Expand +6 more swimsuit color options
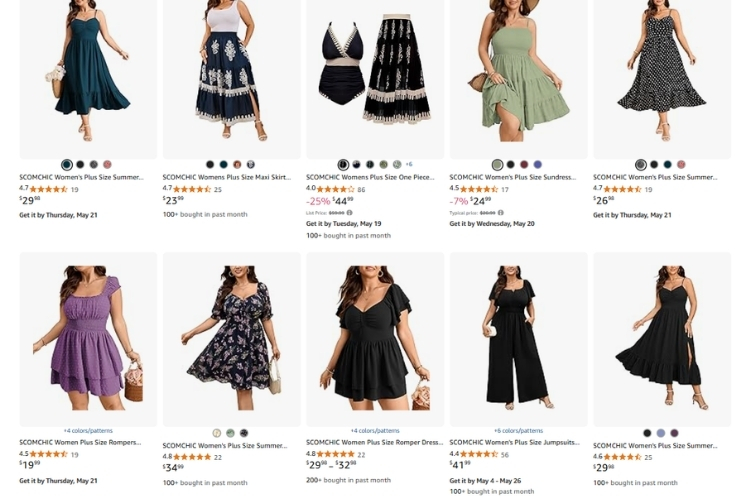Viewport: 750px width, 500px height. 408,164
